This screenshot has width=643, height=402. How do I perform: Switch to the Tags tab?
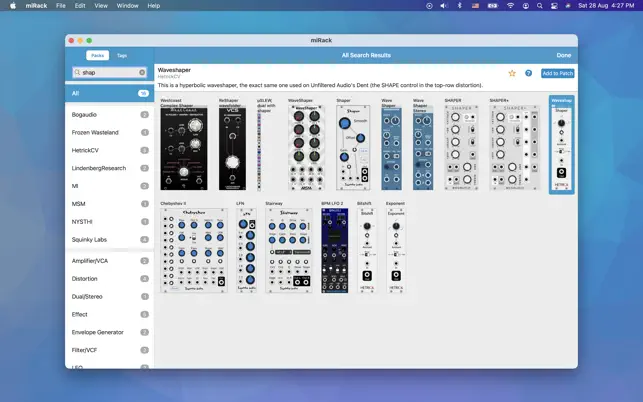[122, 55]
